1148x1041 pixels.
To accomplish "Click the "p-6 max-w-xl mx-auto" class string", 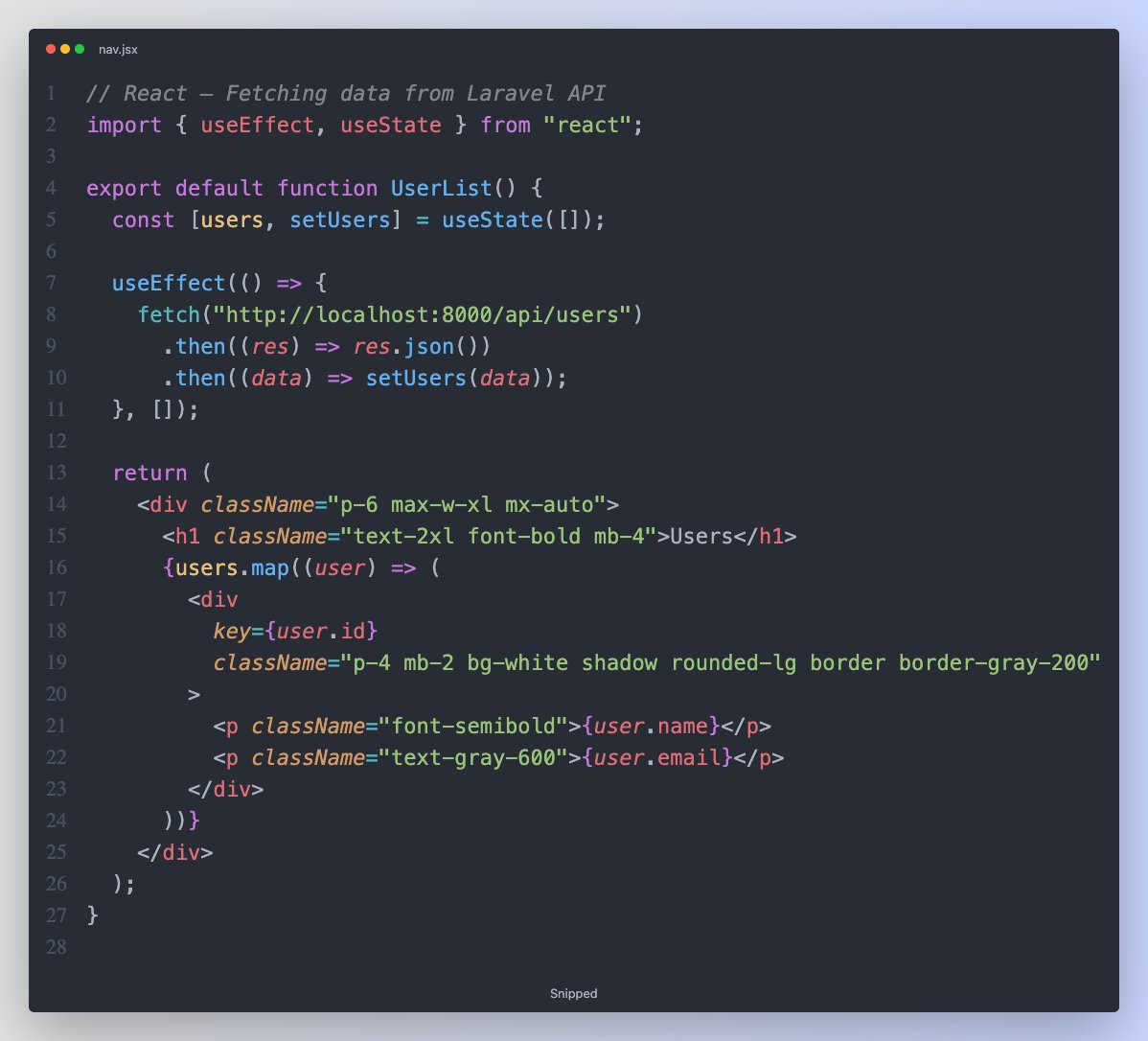I will coord(467,505).
